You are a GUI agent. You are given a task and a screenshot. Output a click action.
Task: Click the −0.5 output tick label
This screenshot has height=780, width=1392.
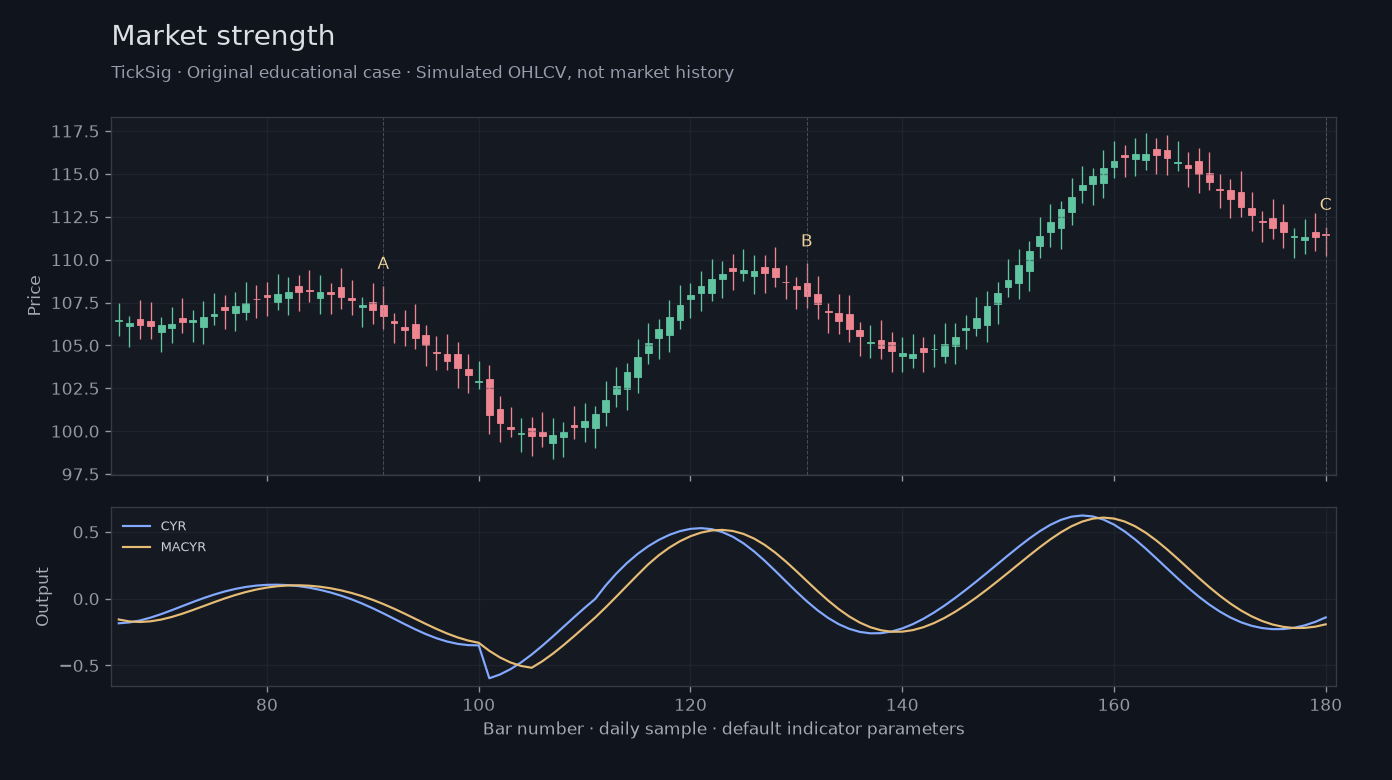(80, 666)
